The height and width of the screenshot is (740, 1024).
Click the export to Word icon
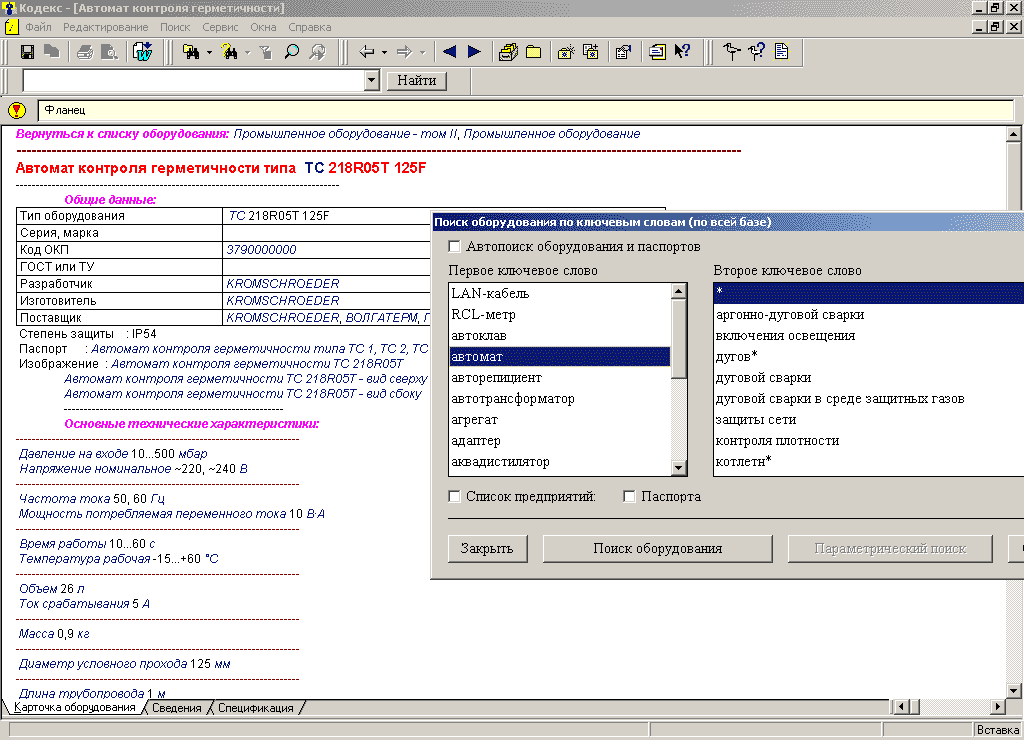point(142,52)
